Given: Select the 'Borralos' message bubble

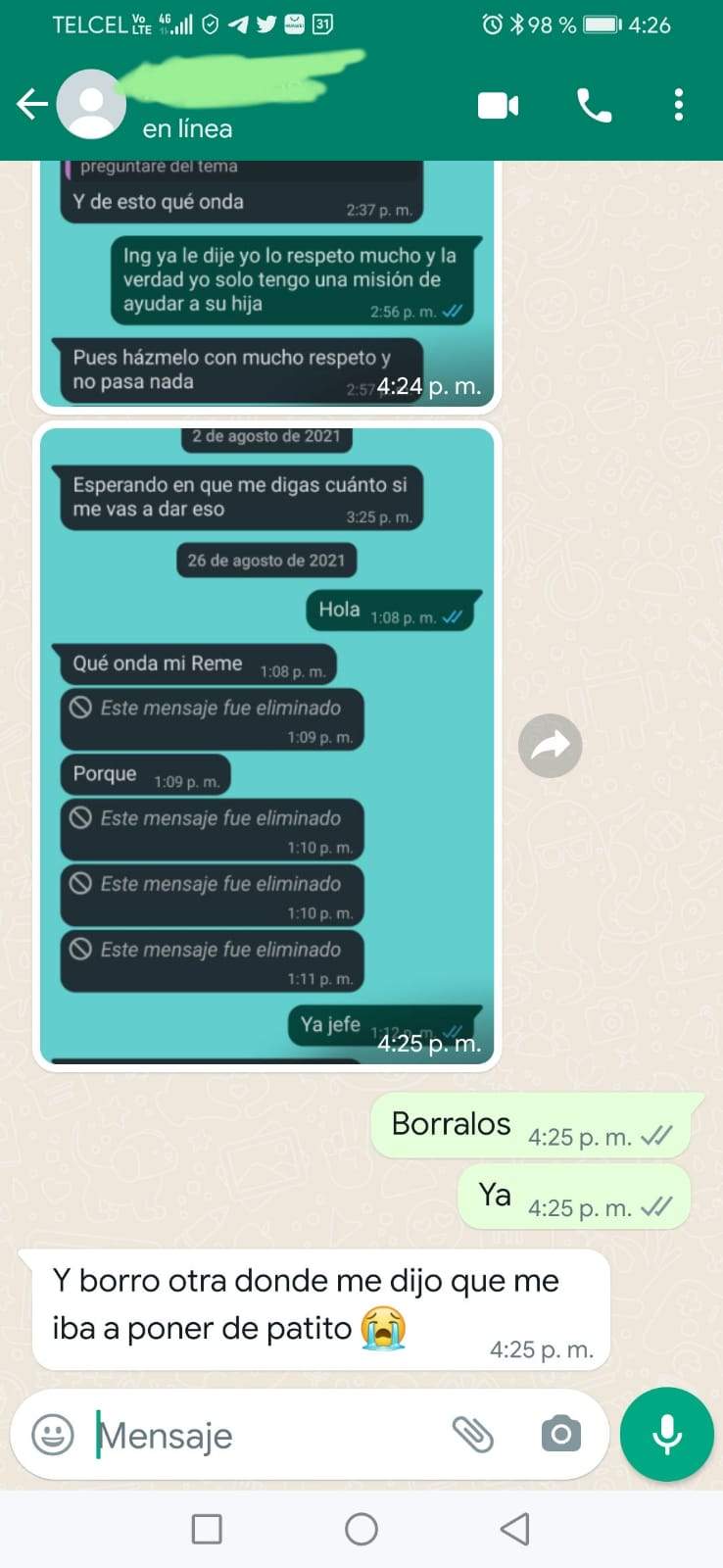Looking at the screenshot, I should (x=537, y=1125).
